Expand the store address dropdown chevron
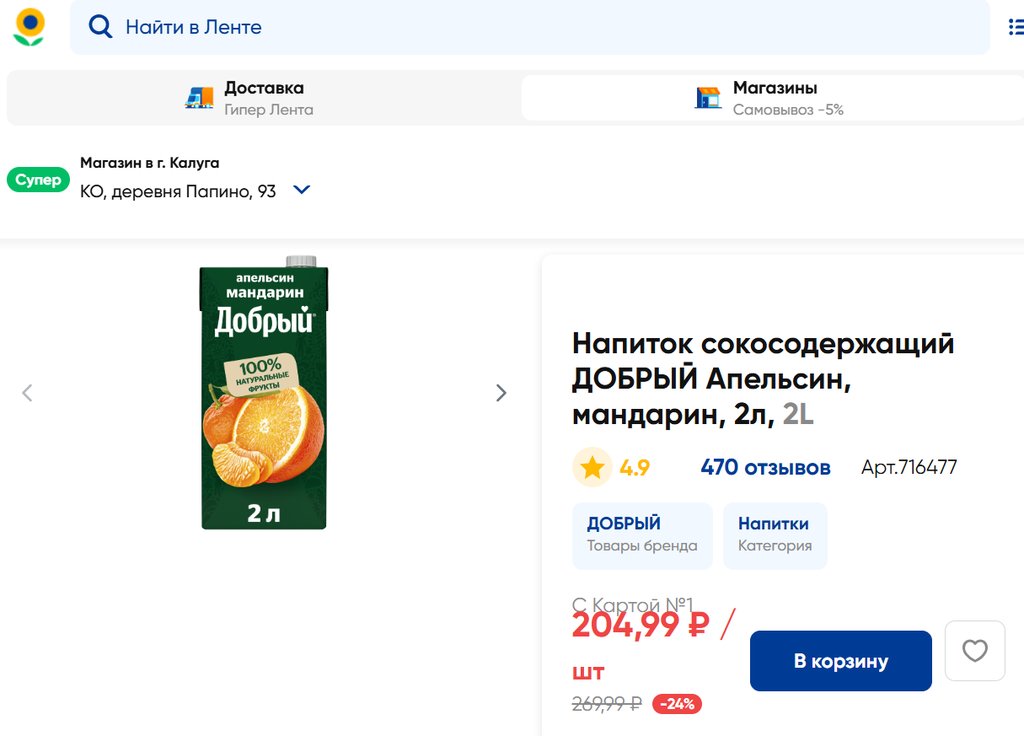This screenshot has width=1024, height=736. tap(301, 190)
